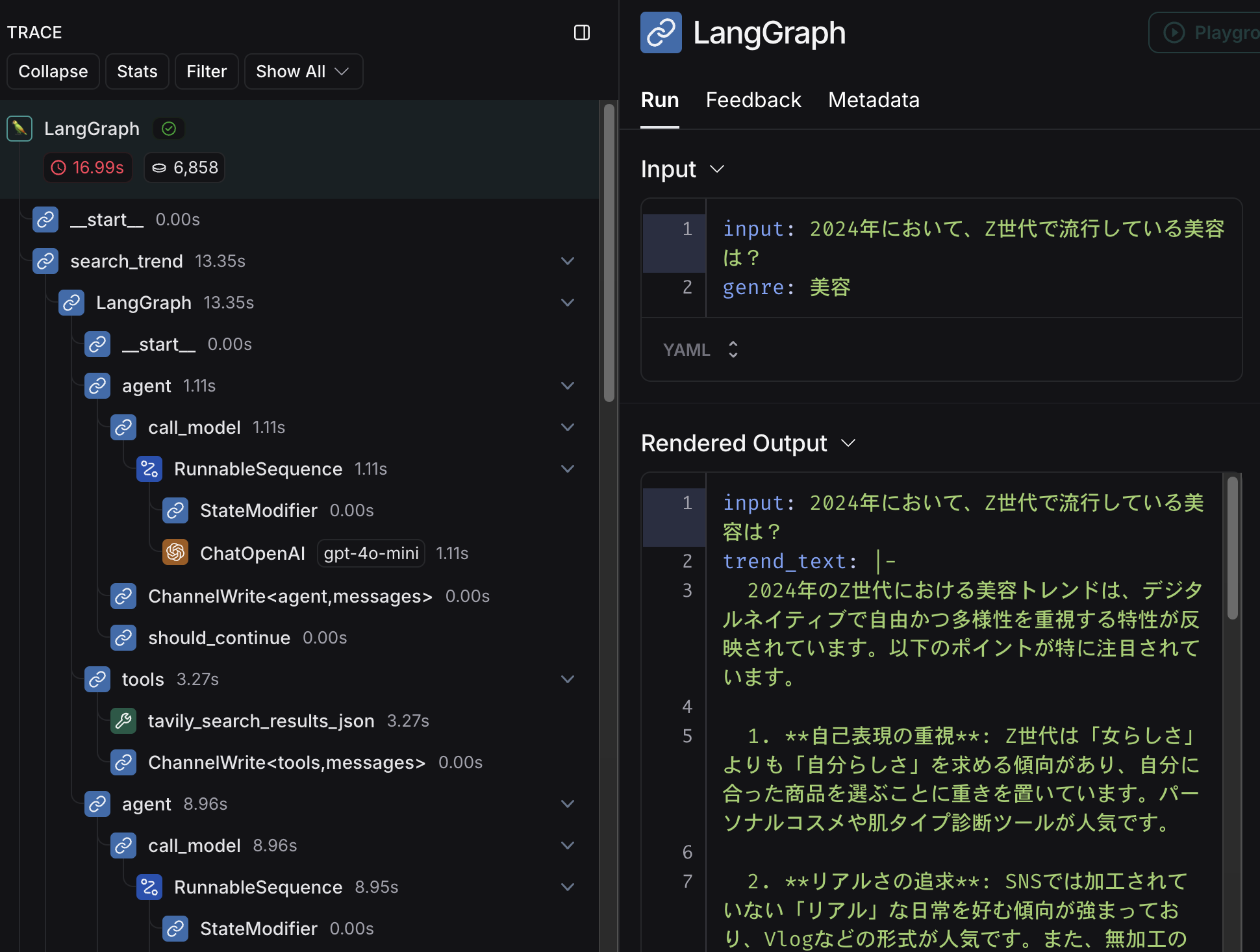The width and height of the screenshot is (1260, 952).
Task: Collapse the search_trend node chevron
Action: click(568, 261)
